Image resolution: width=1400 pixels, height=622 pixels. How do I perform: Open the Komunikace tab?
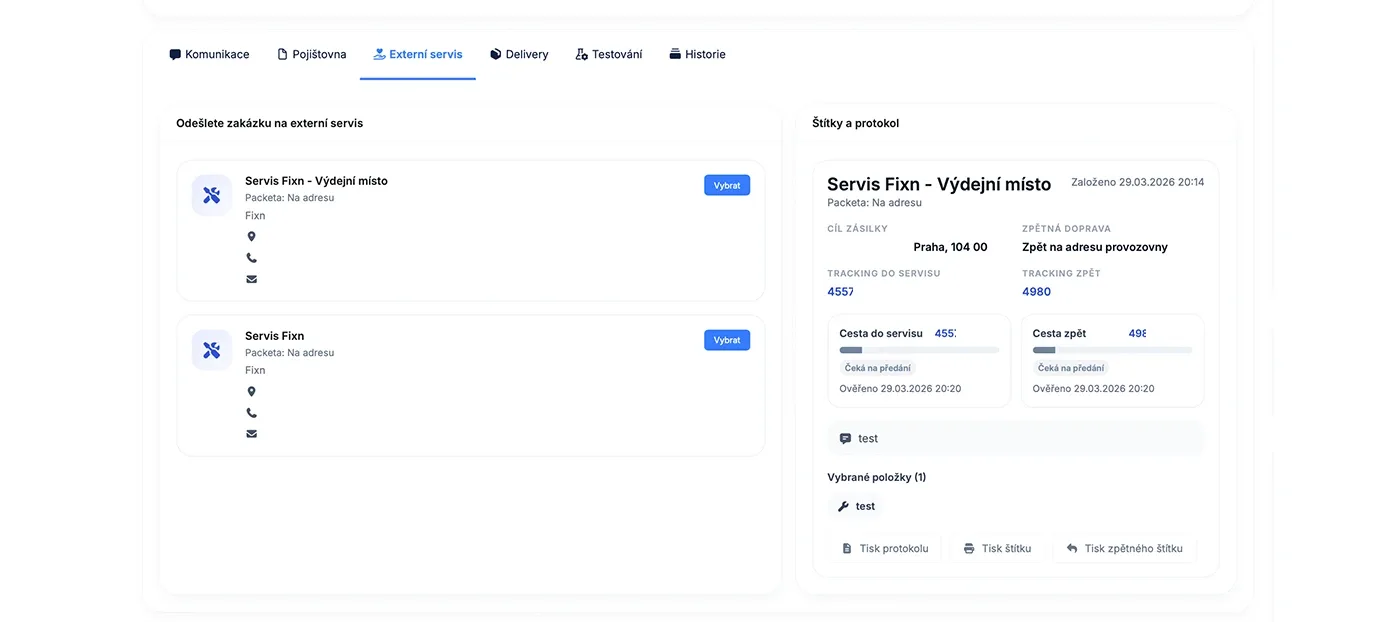coord(209,54)
